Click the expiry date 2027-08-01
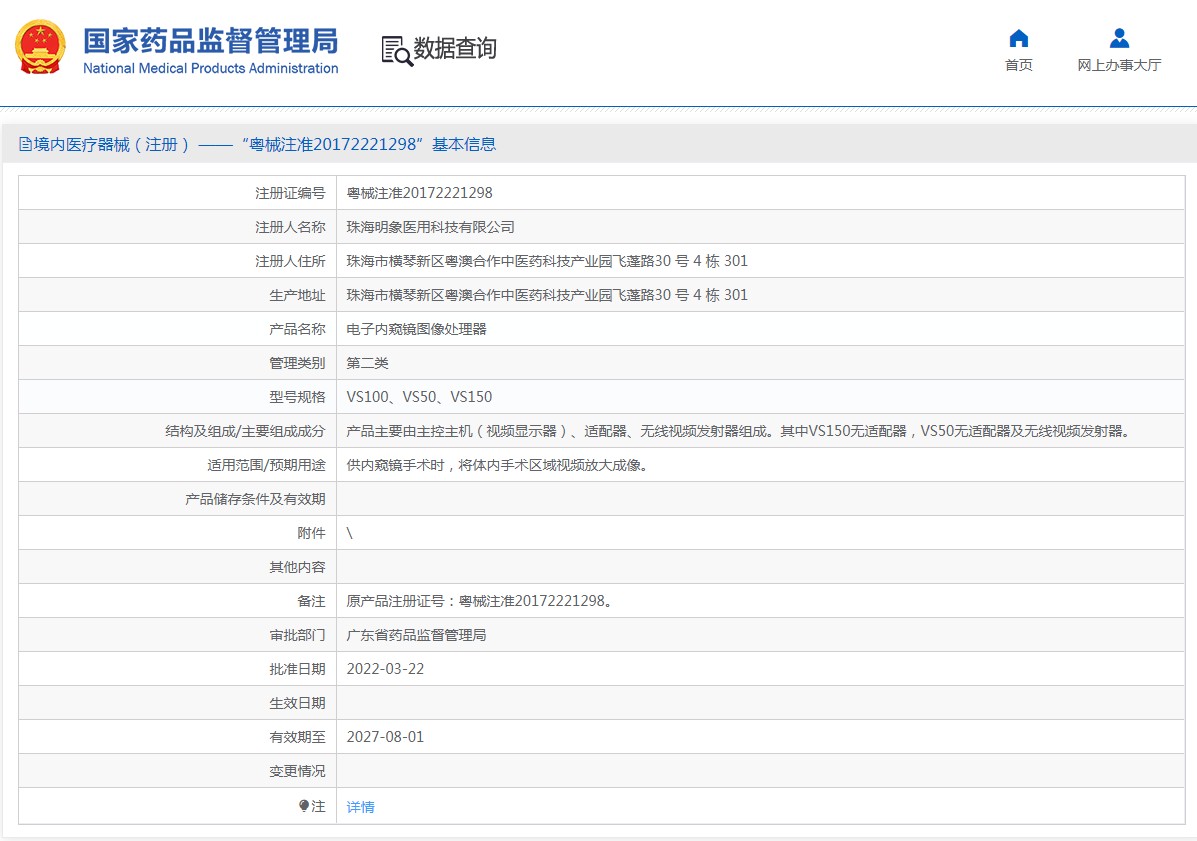The height and width of the screenshot is (841, 1197). pos(385,737)
